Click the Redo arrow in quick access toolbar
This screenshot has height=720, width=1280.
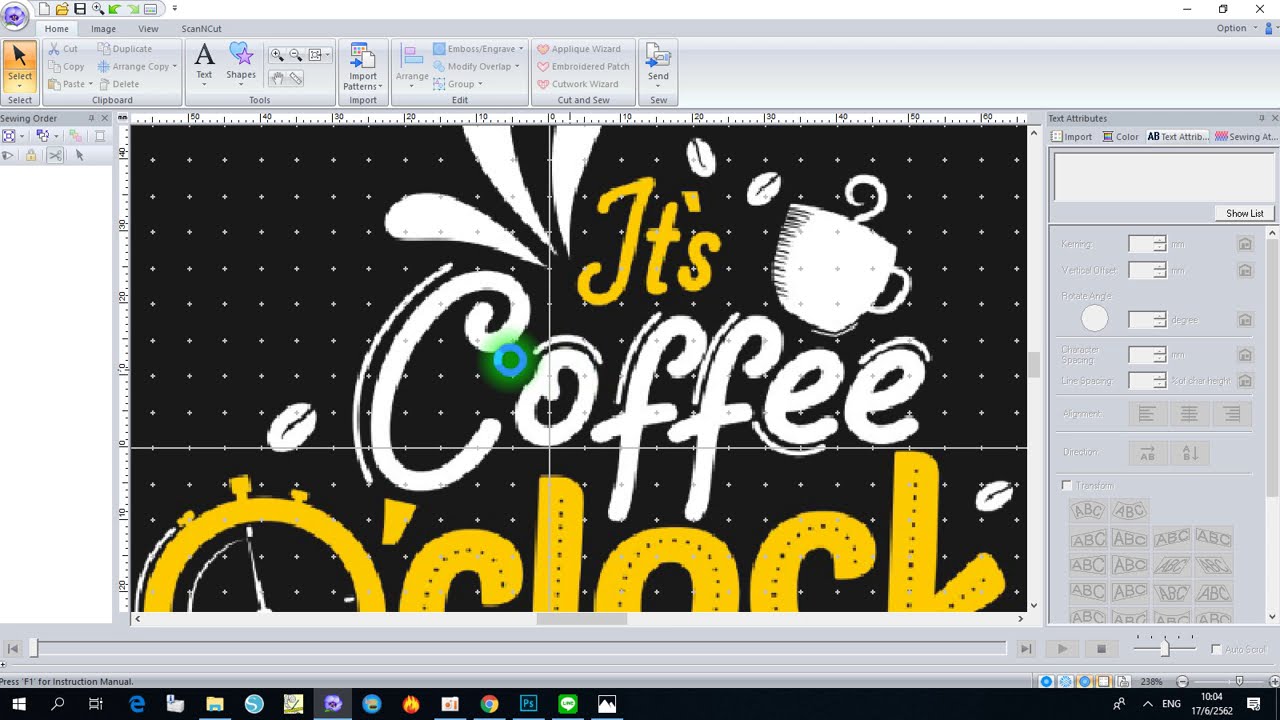pos(133,9)
